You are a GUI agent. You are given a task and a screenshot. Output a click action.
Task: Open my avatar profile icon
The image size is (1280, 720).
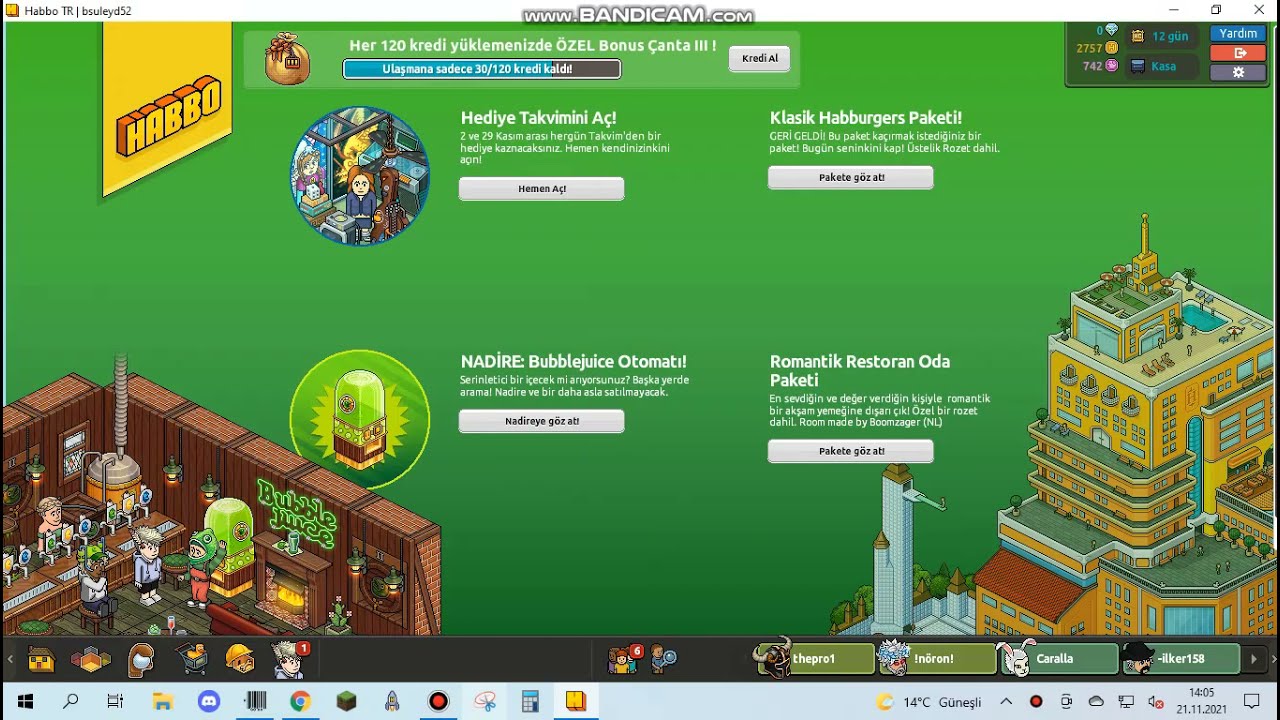[289, 659]
